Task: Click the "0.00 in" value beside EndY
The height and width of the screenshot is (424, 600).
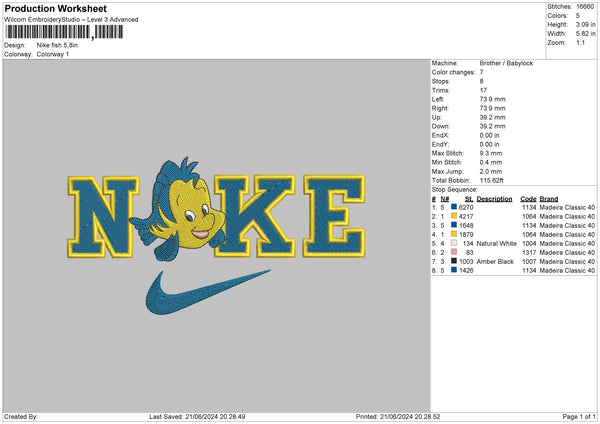Action: coord(489,144)
